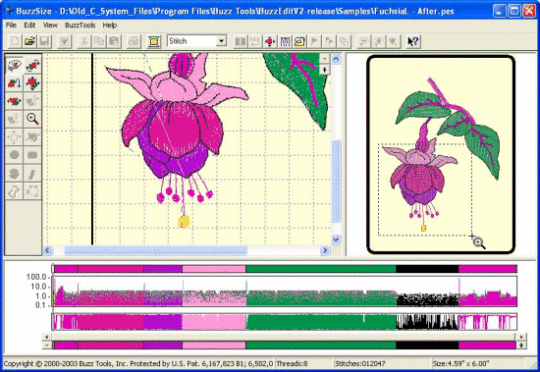Click the greyed play arrow icon
Image resolution: width=540 pixels, height=372 pixels.
[314, 41]
